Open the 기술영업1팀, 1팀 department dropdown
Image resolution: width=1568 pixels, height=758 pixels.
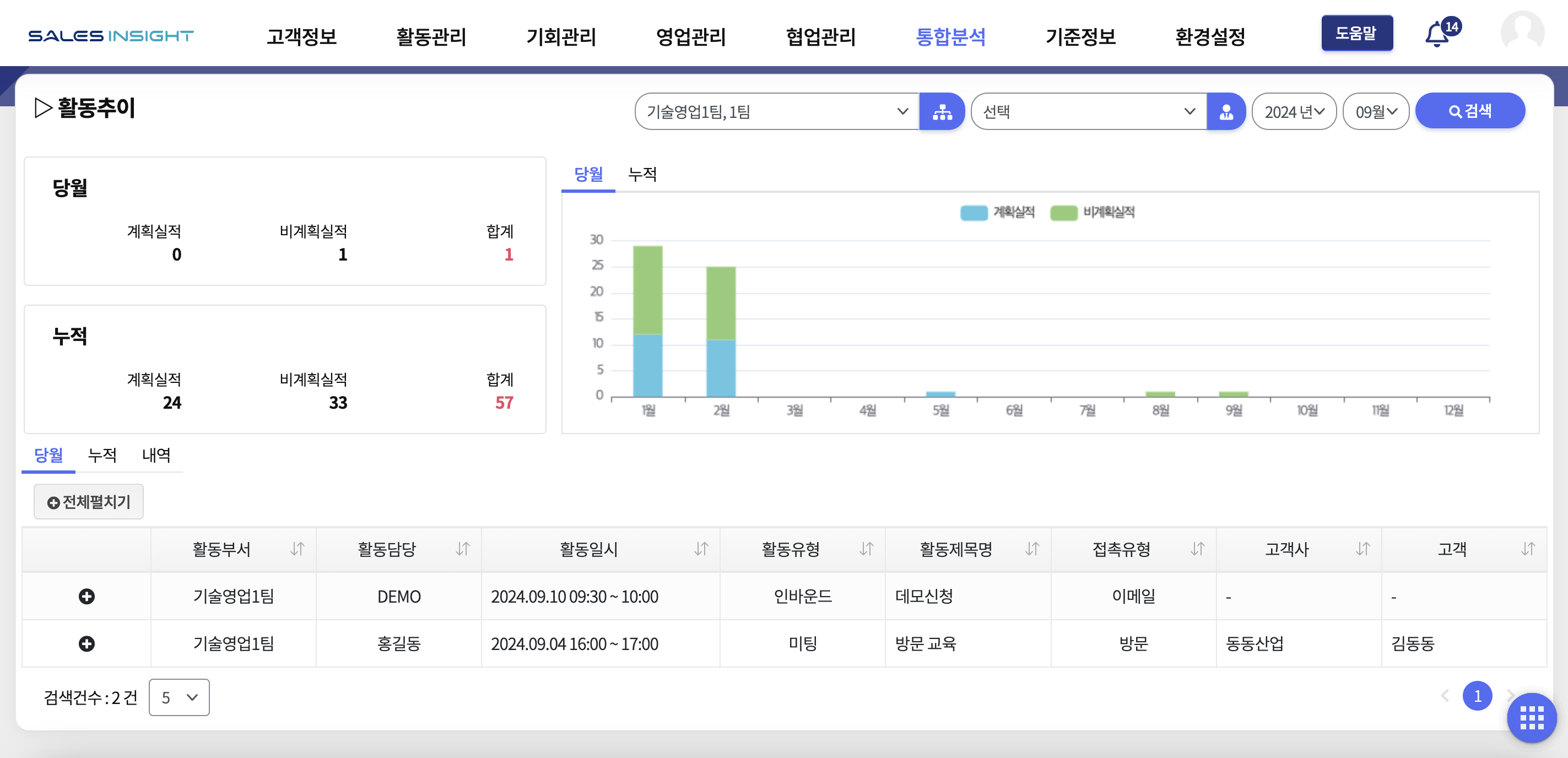click(x=776, y=111)
